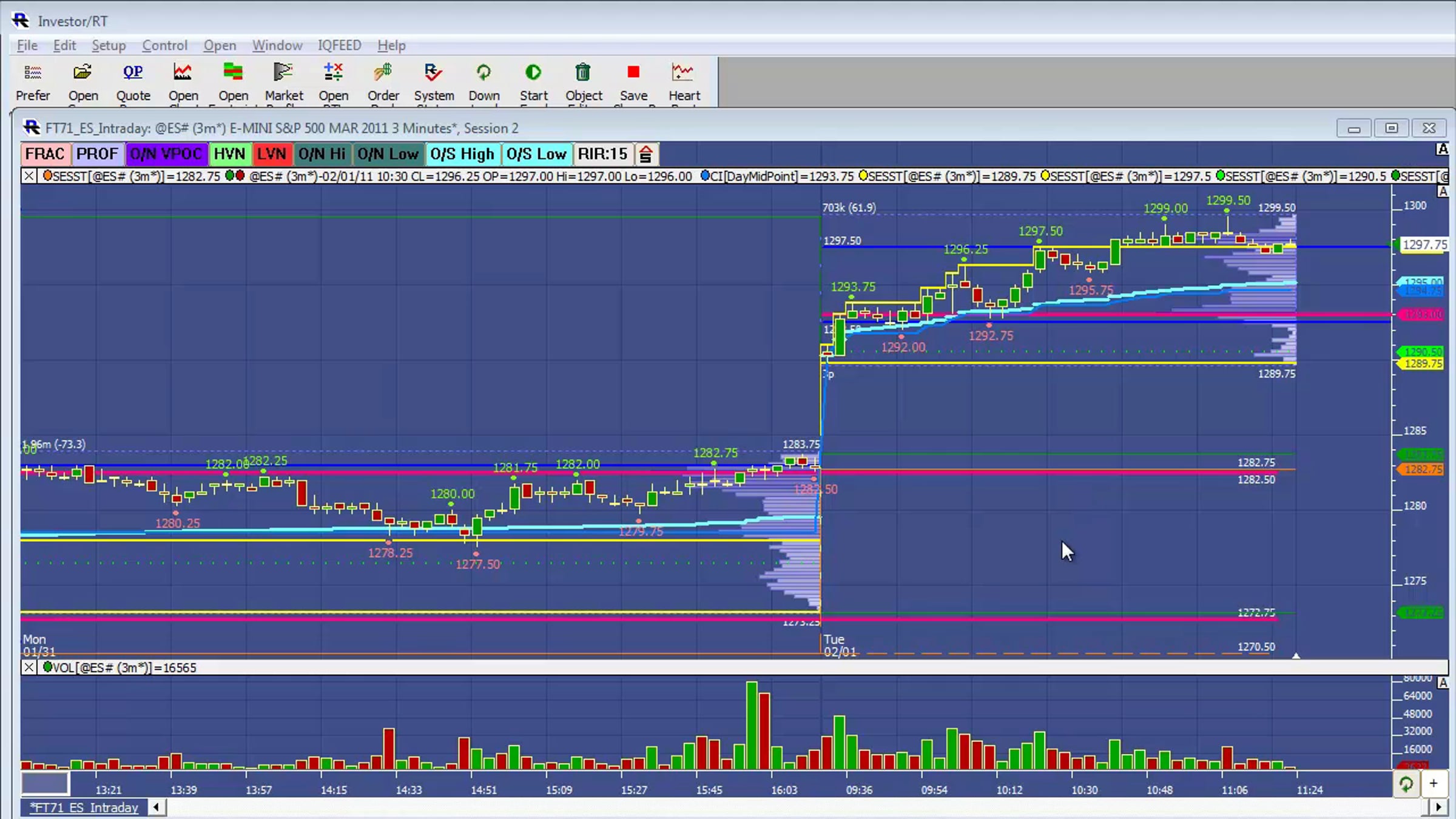The height and width of the screenshot is (819, 1456).
Task: Click the button stack icon beside RIR:15
Action: tap(645, 155)
